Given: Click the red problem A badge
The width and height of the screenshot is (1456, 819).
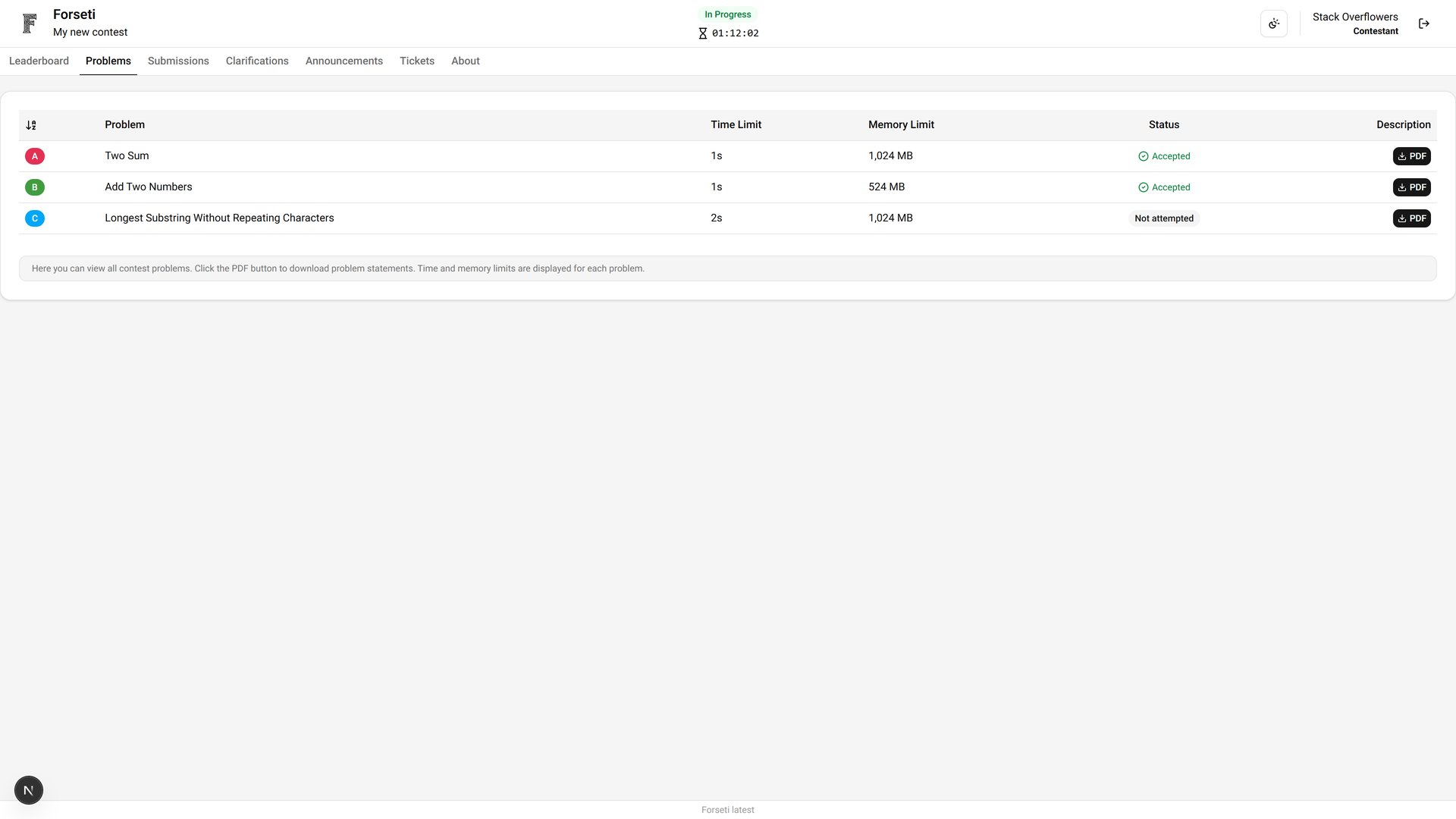Looking at the screenshot, I should pyautogui.click(x=35, y=156).
